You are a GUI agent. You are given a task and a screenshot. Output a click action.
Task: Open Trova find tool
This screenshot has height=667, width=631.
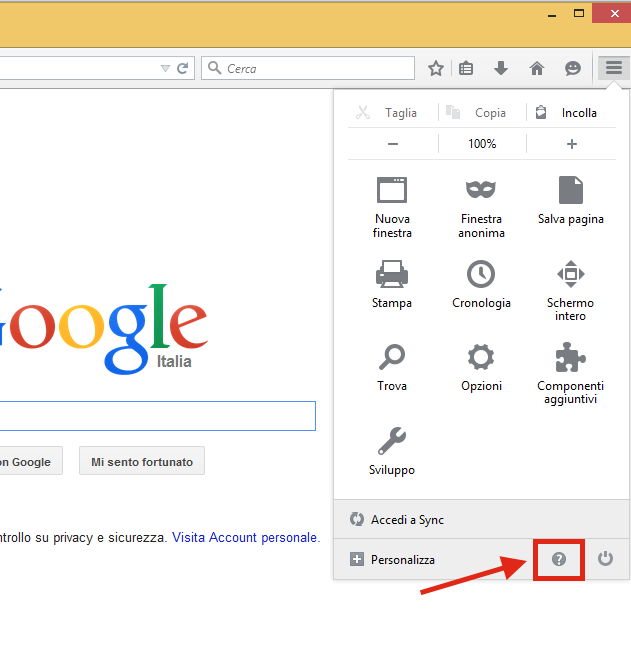point(392,368)
